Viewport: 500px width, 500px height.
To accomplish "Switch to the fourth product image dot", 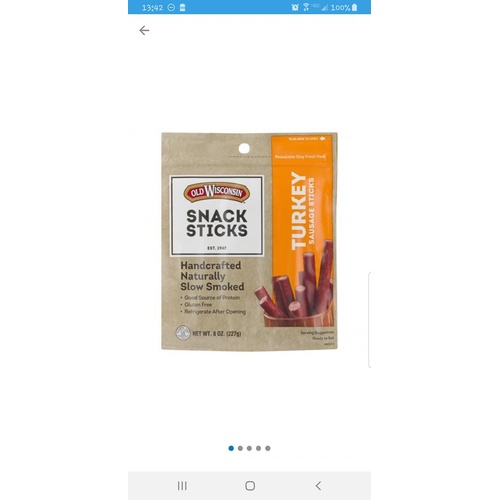I will 258,448.
